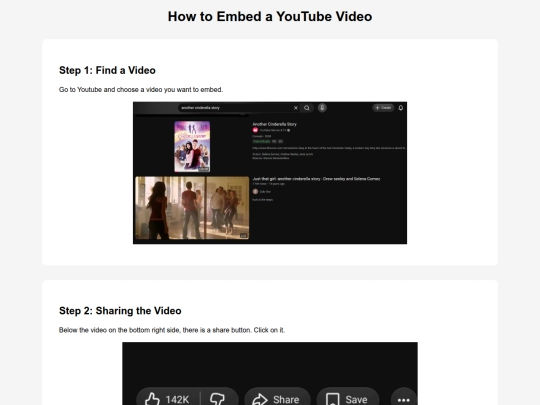Click the 'Just that girl: another cinderella story' title
540x405 pixels.
point(316,179)
